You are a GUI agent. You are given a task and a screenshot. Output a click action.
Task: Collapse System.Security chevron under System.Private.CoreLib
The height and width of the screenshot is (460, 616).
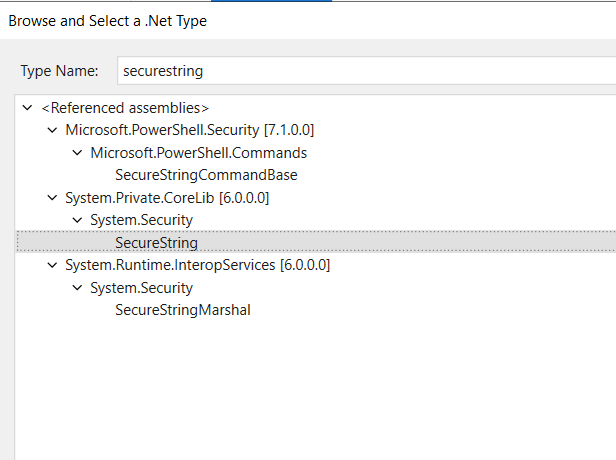tap(77, 220)
